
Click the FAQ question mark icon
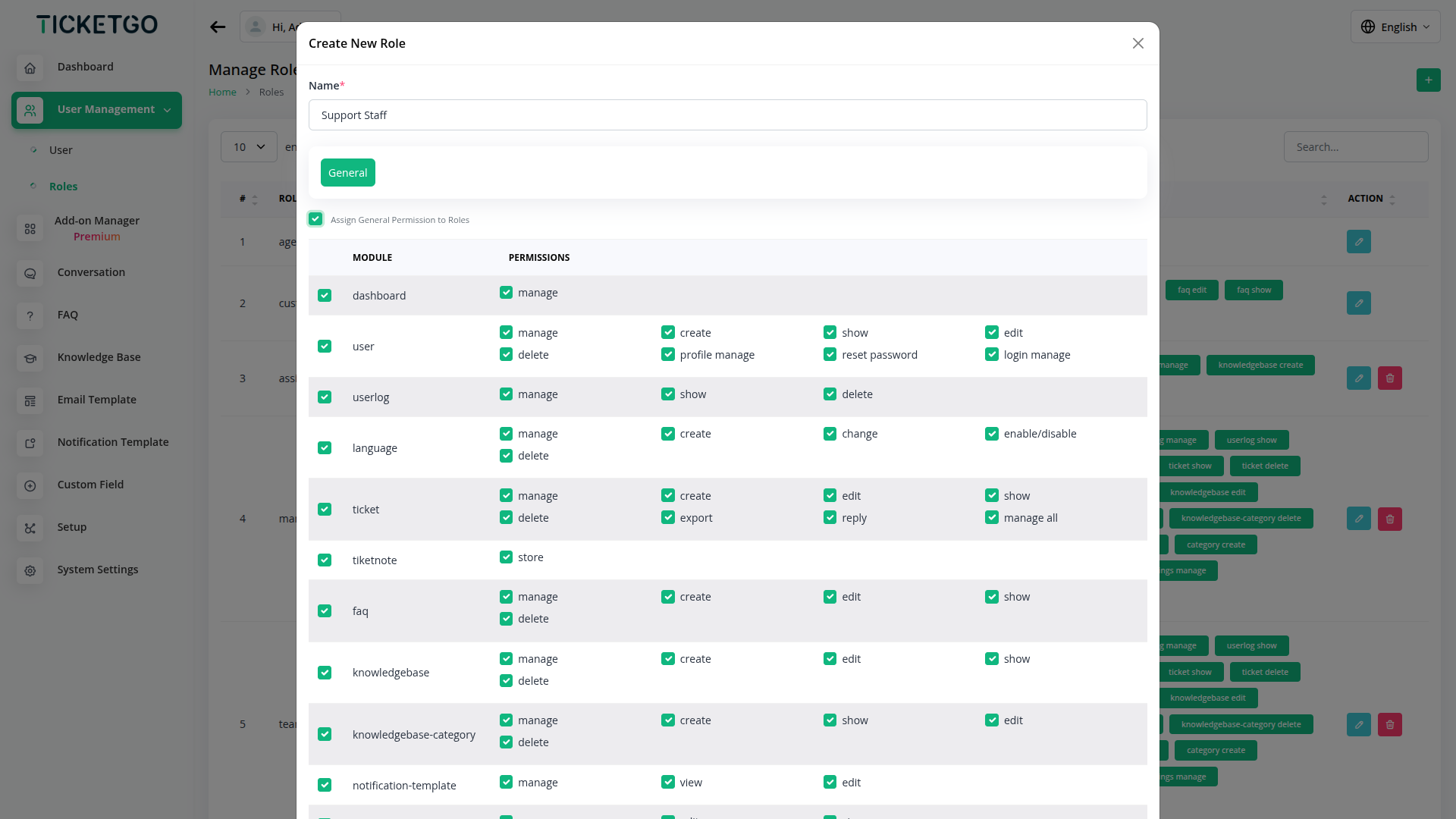[30, 315]
